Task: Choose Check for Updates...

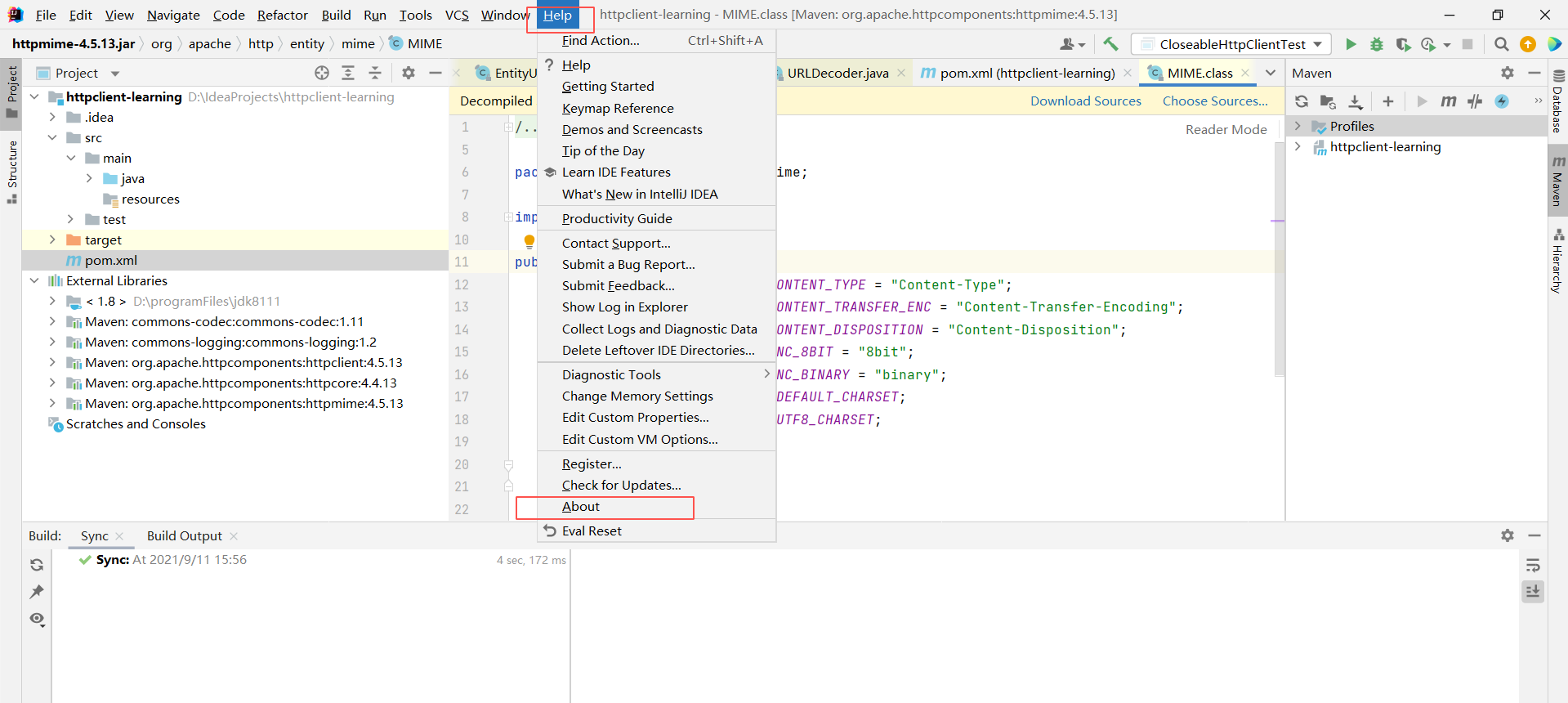Action: click(x=656, y=485)
